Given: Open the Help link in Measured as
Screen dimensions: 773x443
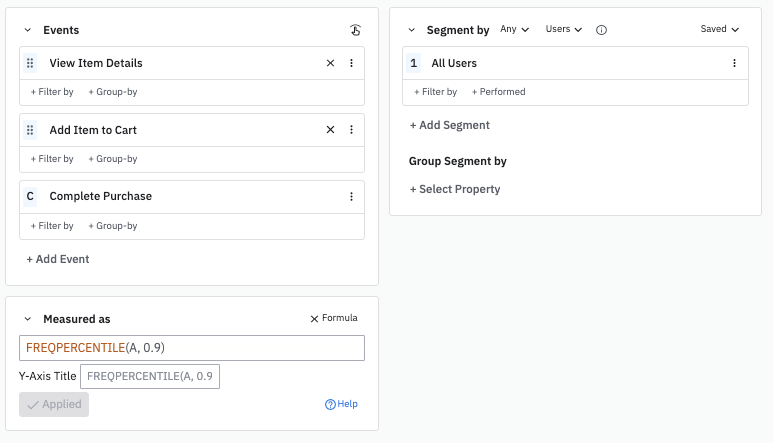Looking at the screenshot, I should (341, 404).
